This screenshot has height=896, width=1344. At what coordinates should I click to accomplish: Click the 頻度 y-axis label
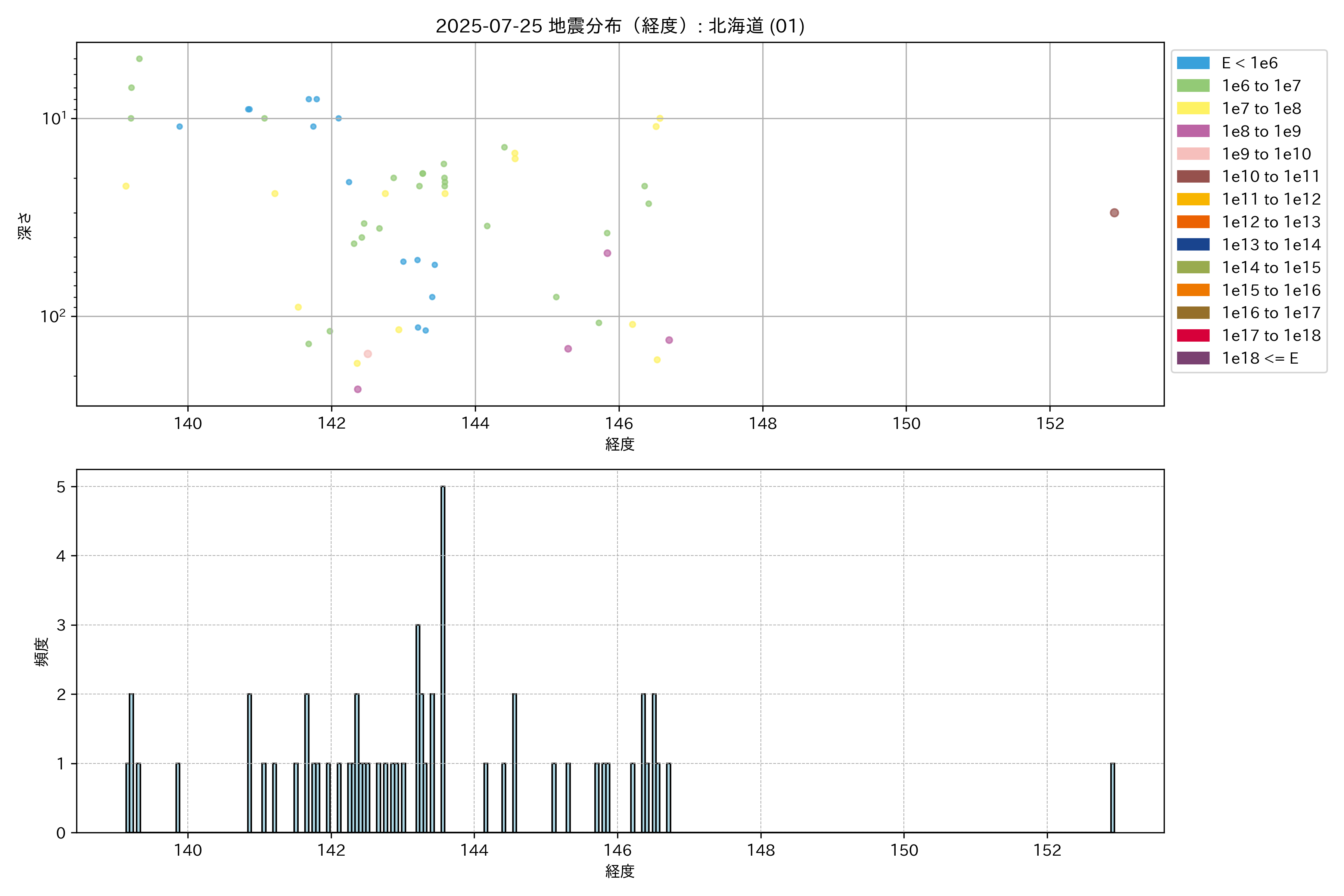point(42,651)
